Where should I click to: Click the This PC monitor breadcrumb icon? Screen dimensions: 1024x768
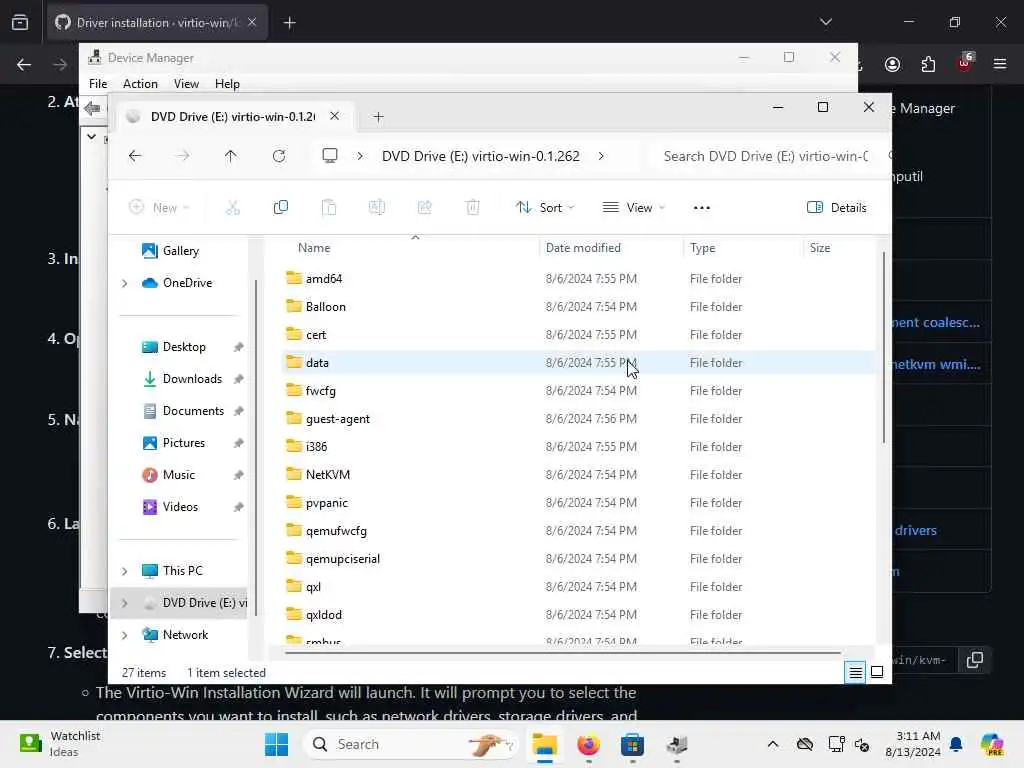coord(330,156)
